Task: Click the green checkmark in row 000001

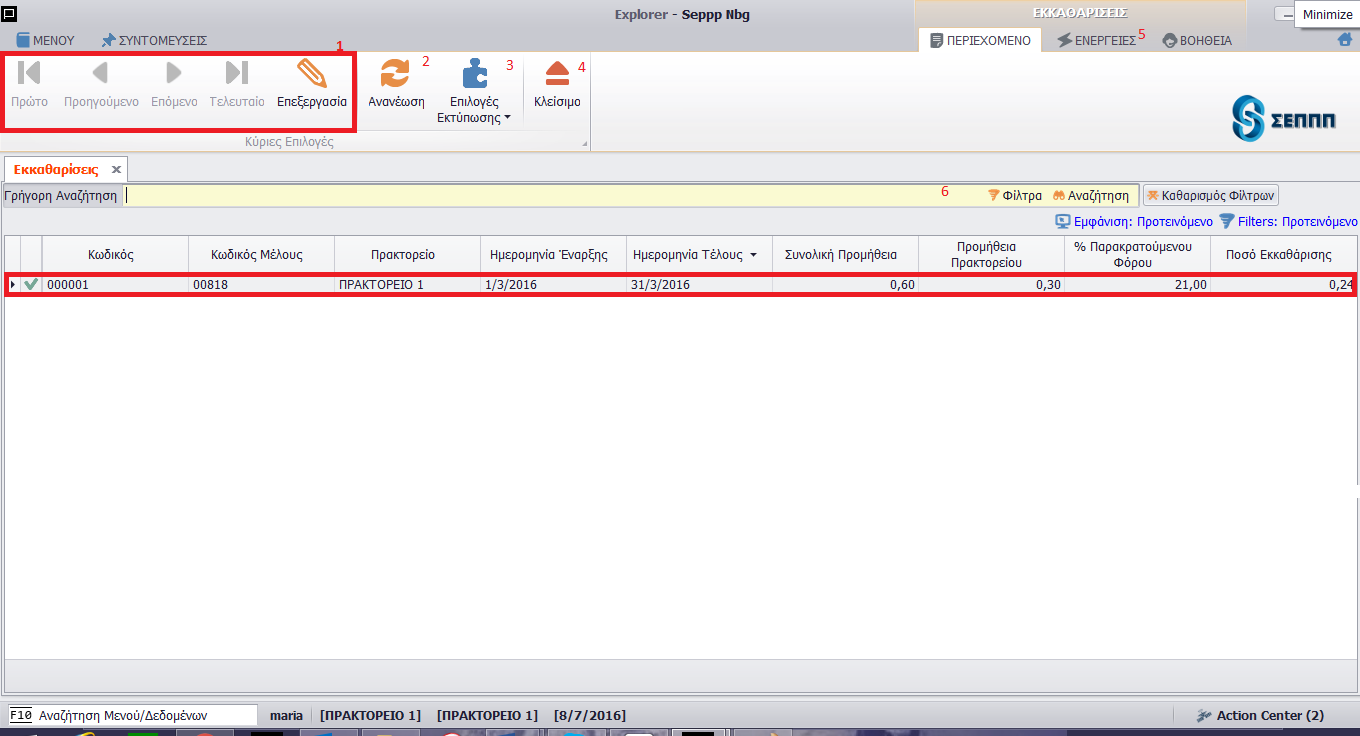Action: click(31, 285)
